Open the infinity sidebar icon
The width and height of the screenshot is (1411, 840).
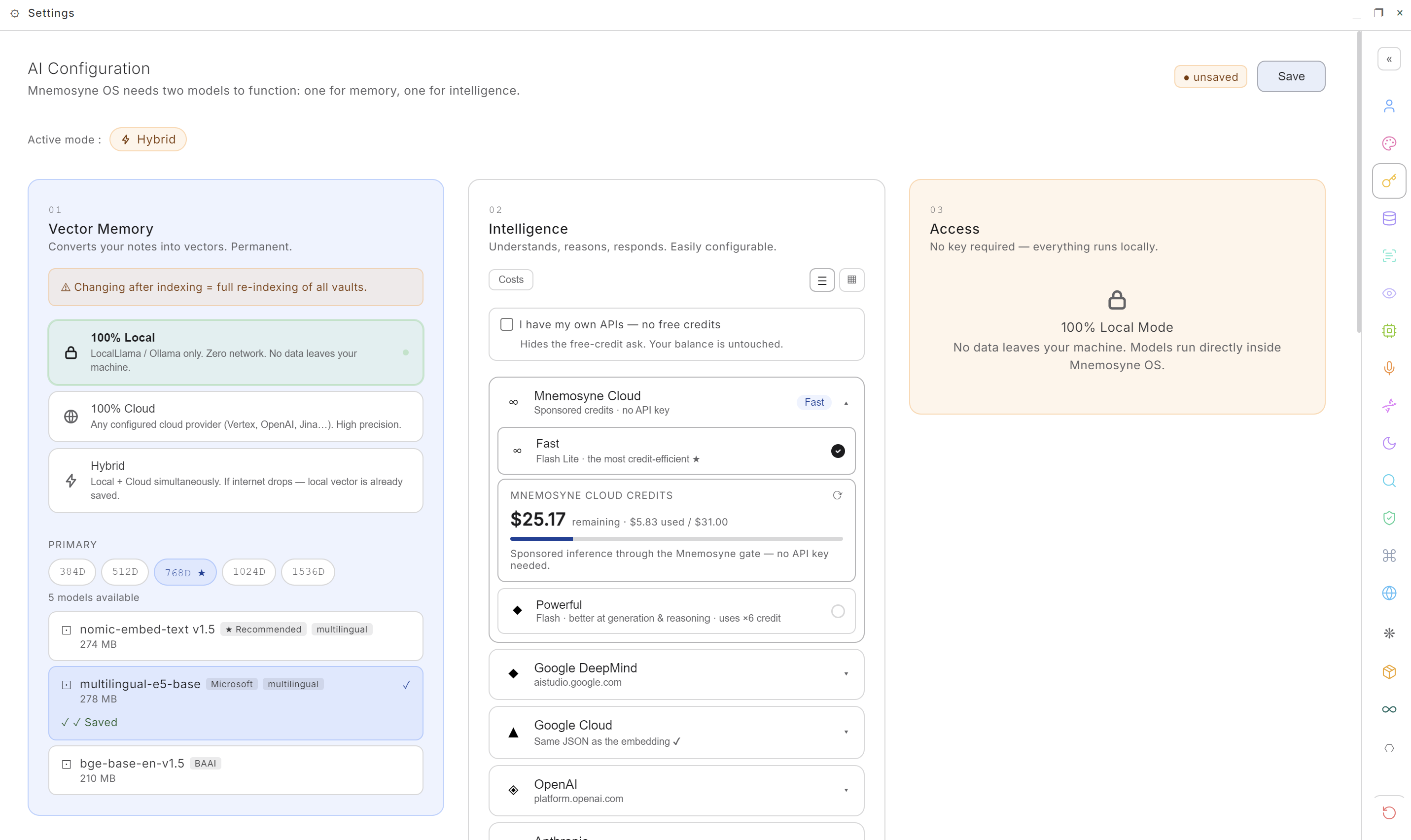(x=1389, y=709)
